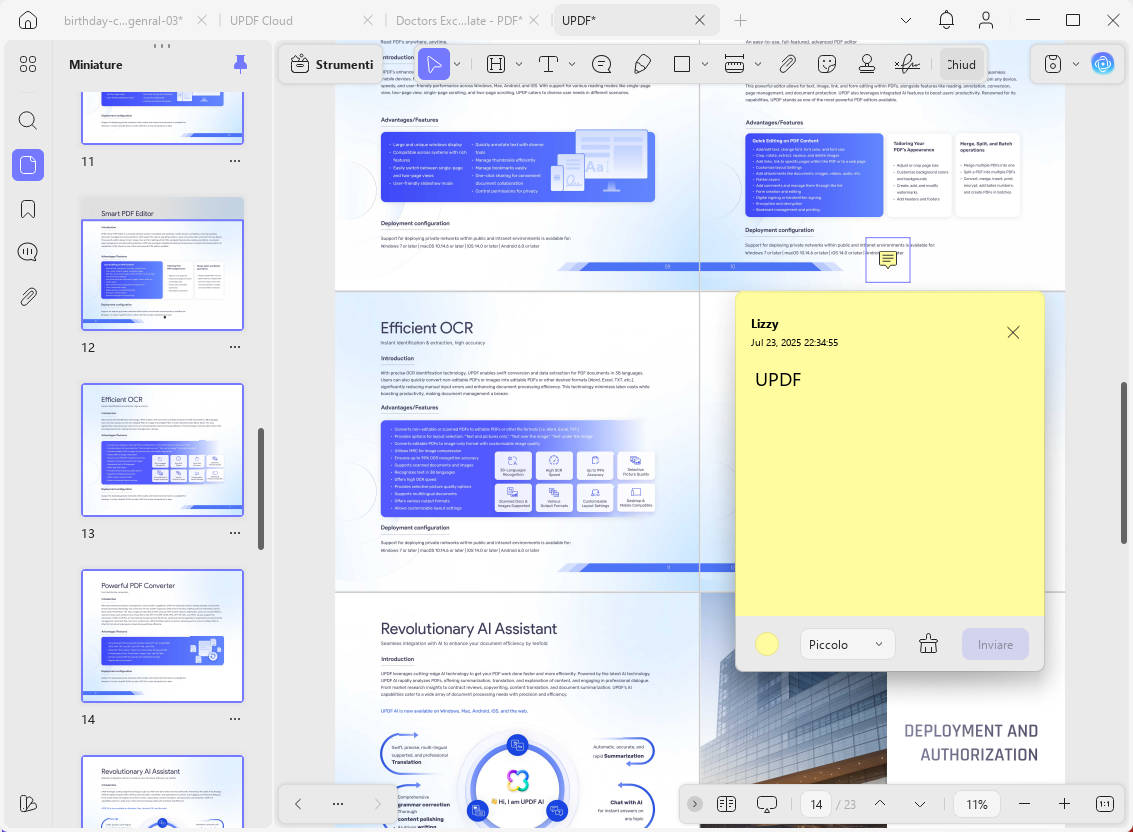This screenshot has width=1133, height=832.
Task: Go to previous page with up chevron
Action: 879,803
